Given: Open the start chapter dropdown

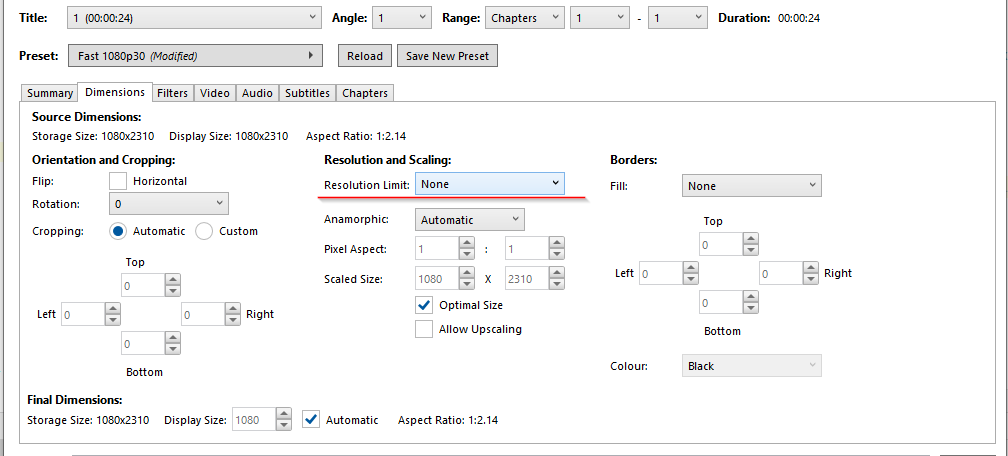Looking at the screenshot, I should [600, 18].
